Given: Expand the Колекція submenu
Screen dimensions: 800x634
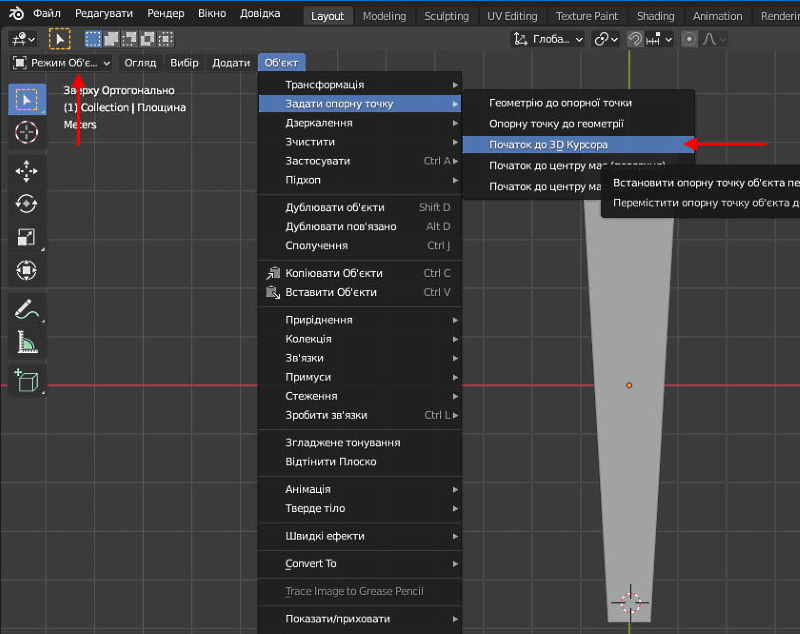Looking at the screenshot, I should click(360, 339).
